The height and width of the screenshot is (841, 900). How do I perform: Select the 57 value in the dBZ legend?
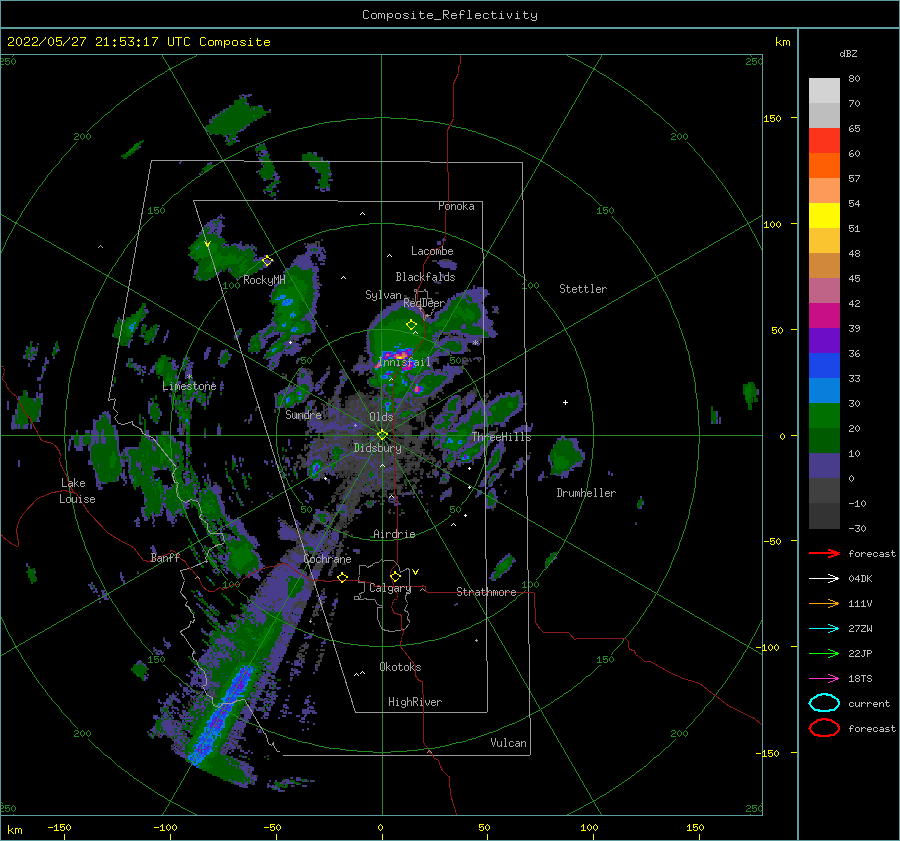(854, 179)
